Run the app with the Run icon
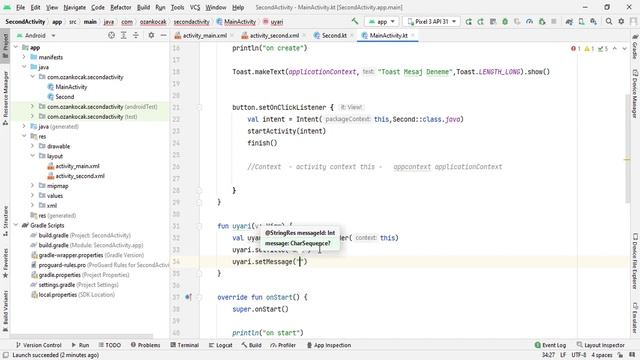 coord(468,22)
